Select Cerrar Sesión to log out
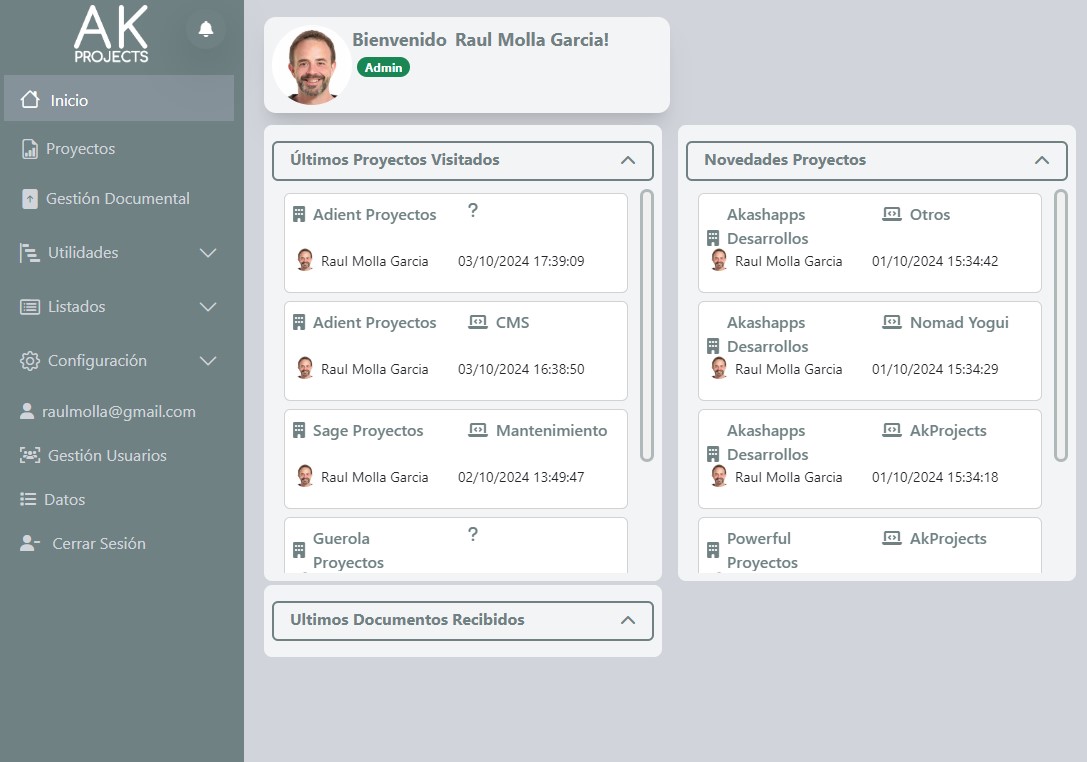This screenshot has width=1087, height=762. click(99, 544)
